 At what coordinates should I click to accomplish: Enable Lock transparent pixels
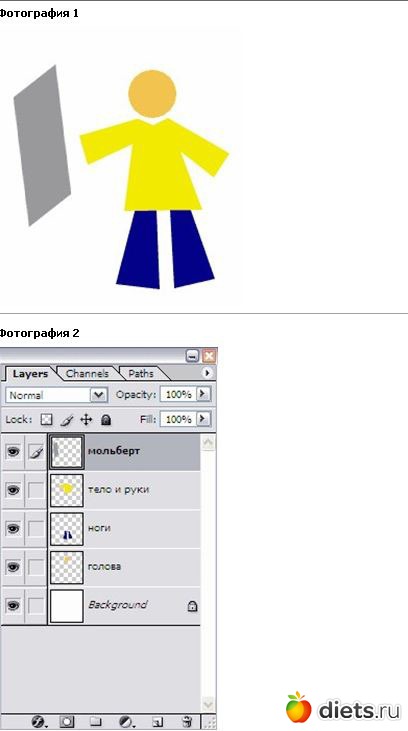(46, 420)
